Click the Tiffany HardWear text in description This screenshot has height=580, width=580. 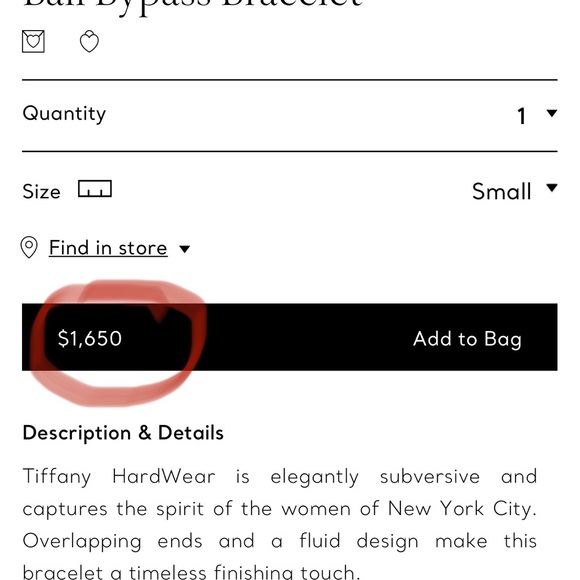(x=119, y=476)
